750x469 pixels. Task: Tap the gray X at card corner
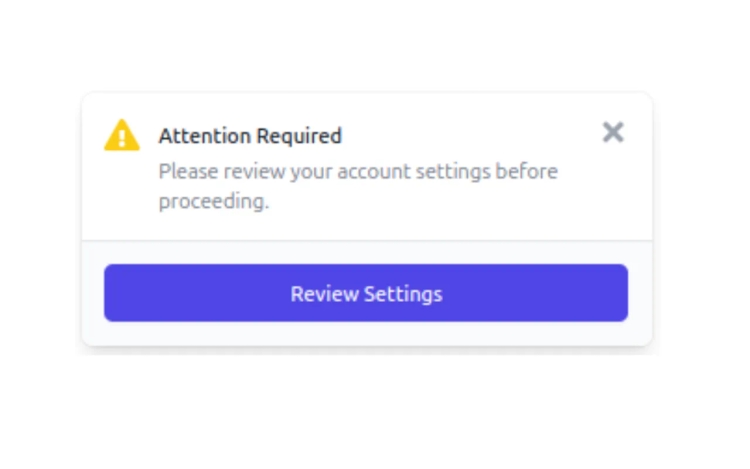click(613, 132)
